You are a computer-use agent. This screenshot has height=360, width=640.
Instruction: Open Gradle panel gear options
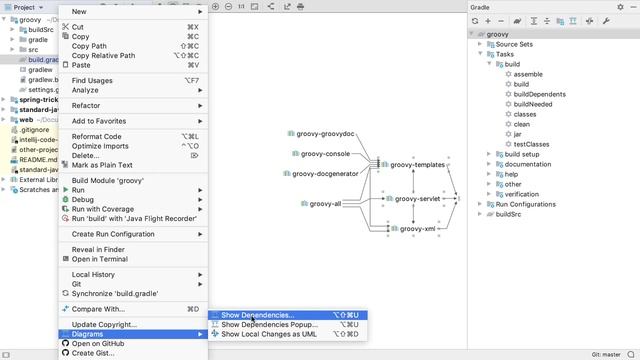[x=620, y=7]
